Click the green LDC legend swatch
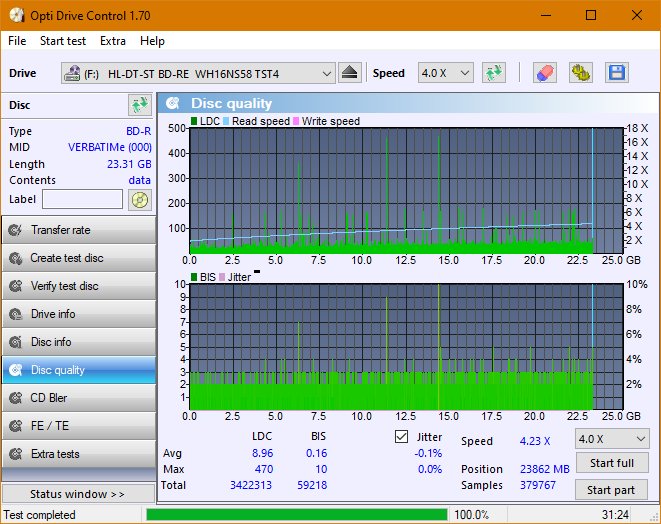This screenshot has height=524, width=661. point(194,121)
